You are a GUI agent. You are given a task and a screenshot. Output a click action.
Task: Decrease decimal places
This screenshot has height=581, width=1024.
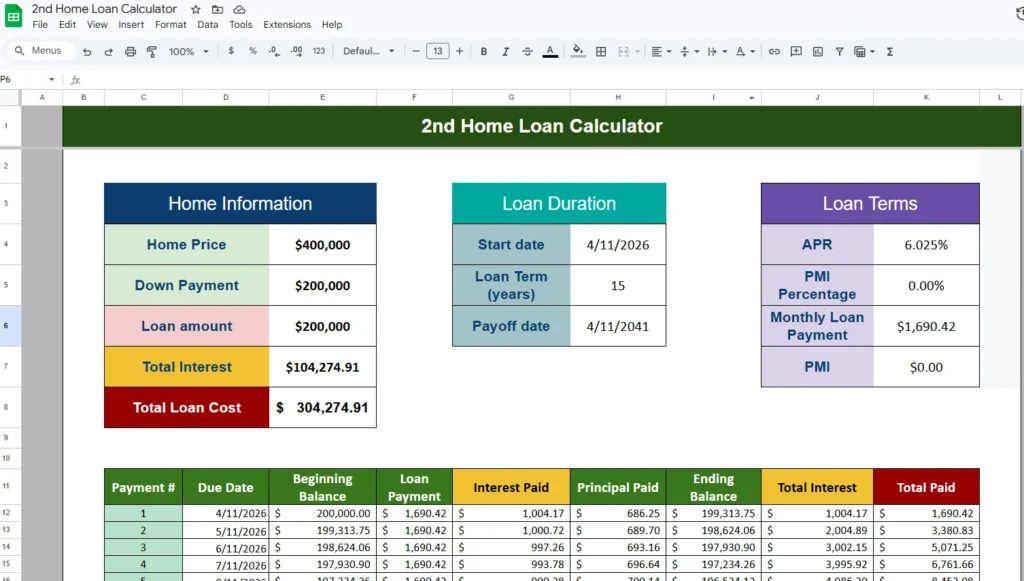[x=272, y=51]
